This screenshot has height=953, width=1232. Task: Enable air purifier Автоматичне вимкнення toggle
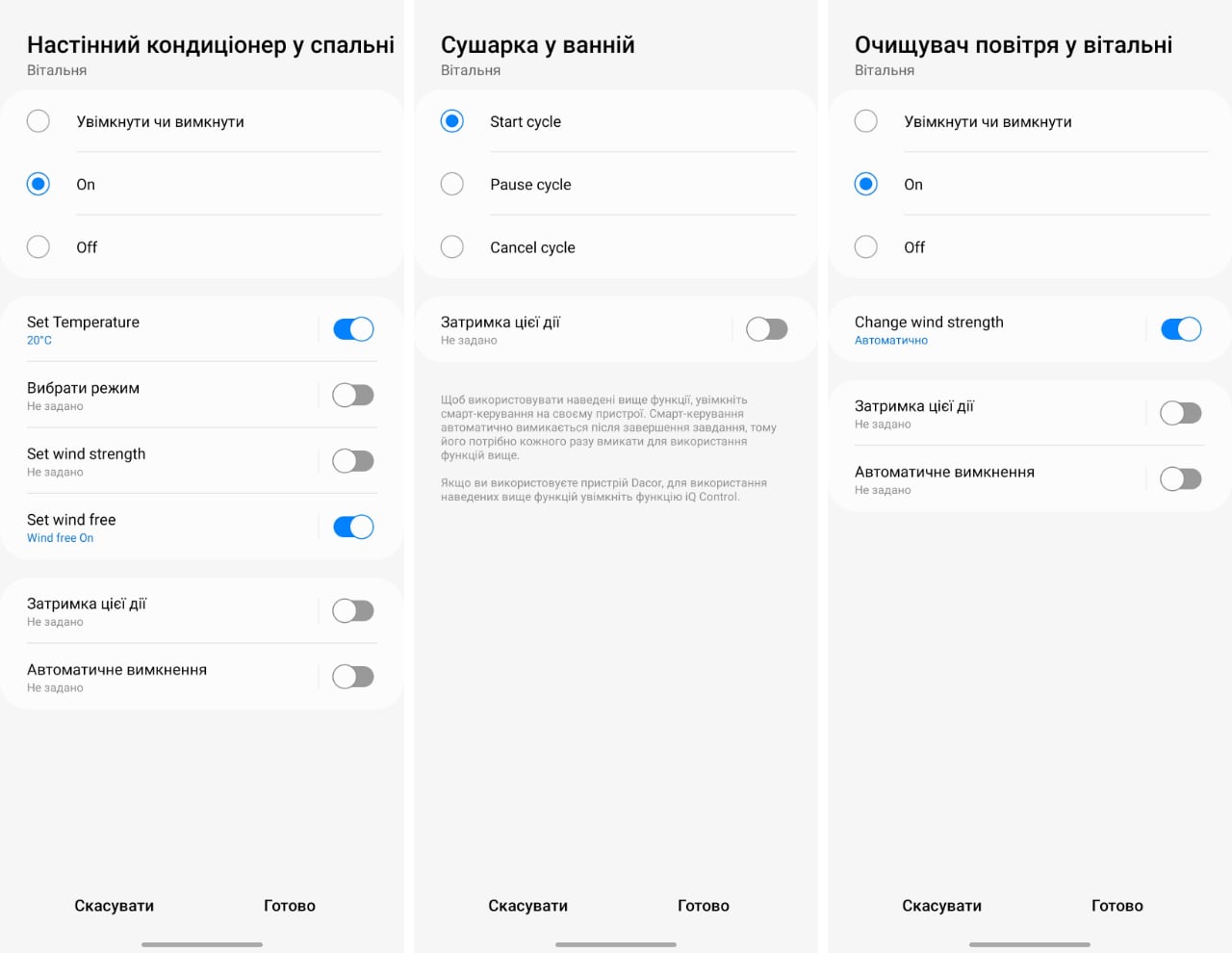coord(1181,478)
